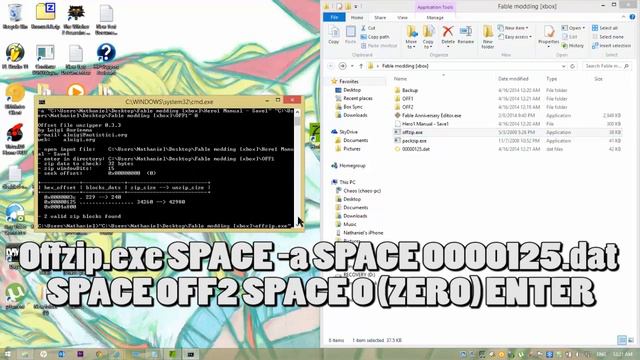The height and width of the screenshot is (360, 640).
Task: Open the Open dropdown in ribbon
Action: pos(573,28)
